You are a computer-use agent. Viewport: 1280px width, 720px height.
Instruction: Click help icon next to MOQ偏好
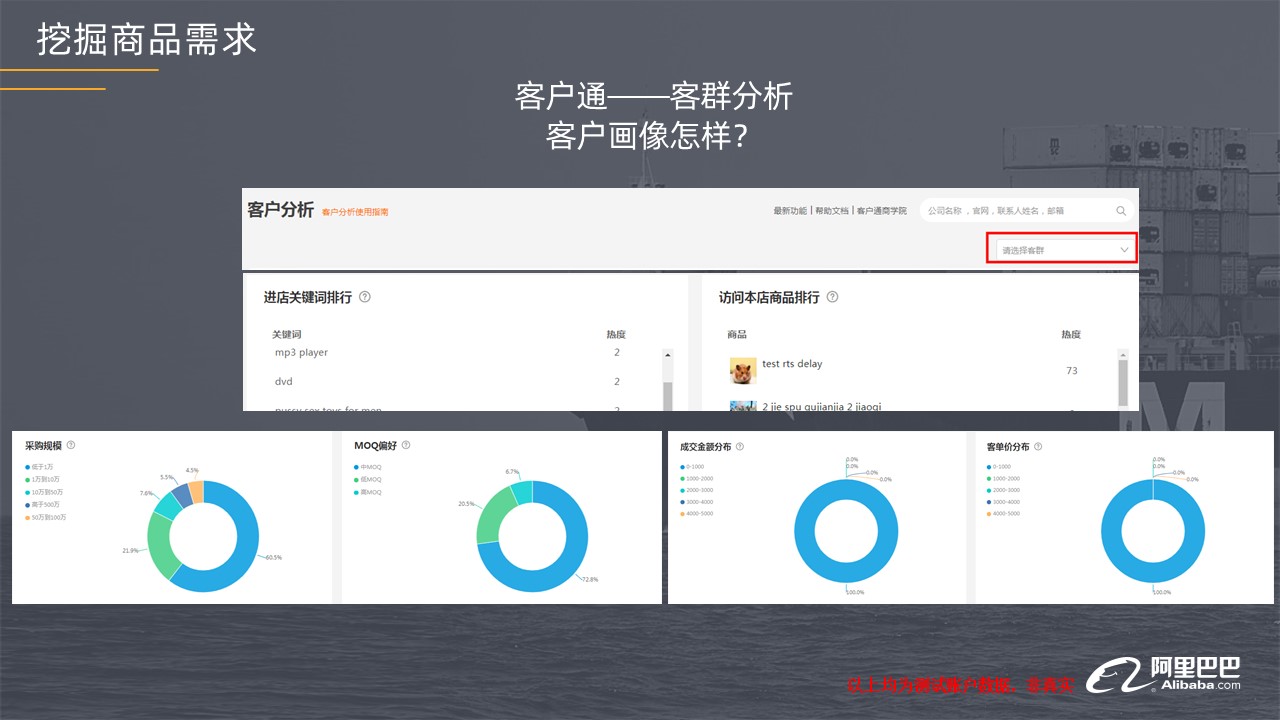click(406, 445)
